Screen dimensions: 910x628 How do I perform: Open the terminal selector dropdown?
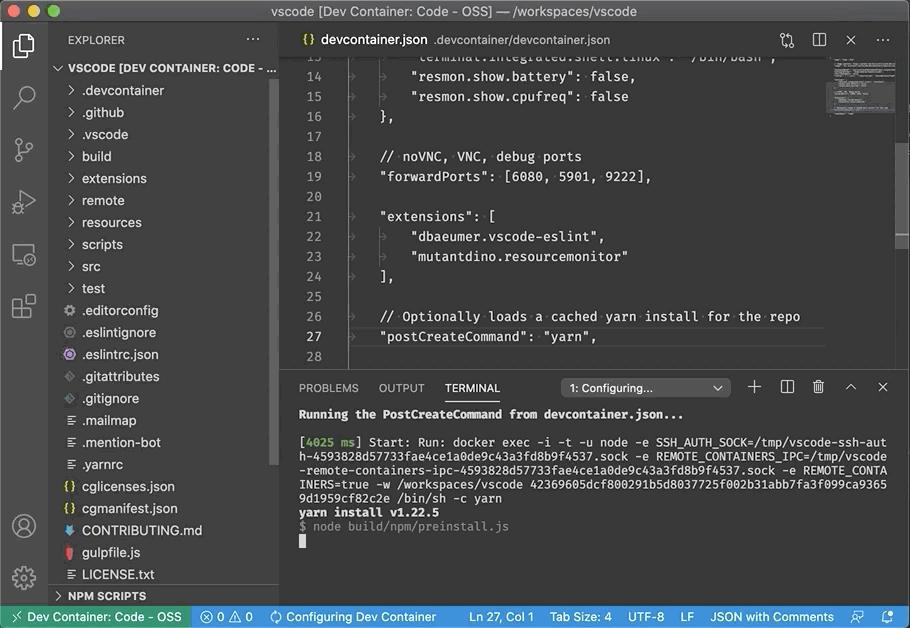click(646, 388)
